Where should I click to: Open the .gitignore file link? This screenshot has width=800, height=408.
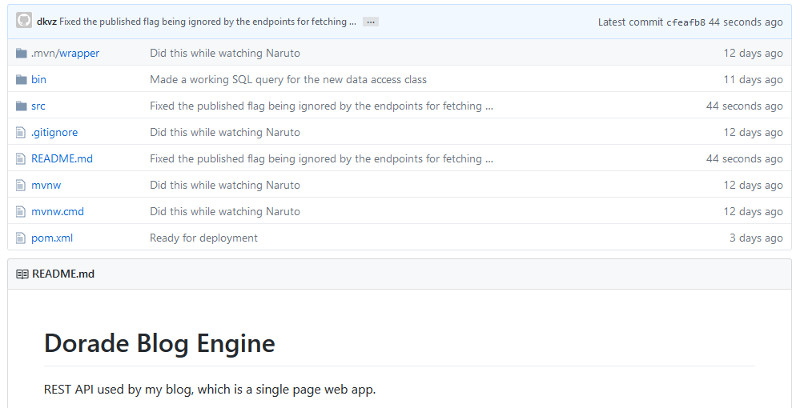click(54, 132)
